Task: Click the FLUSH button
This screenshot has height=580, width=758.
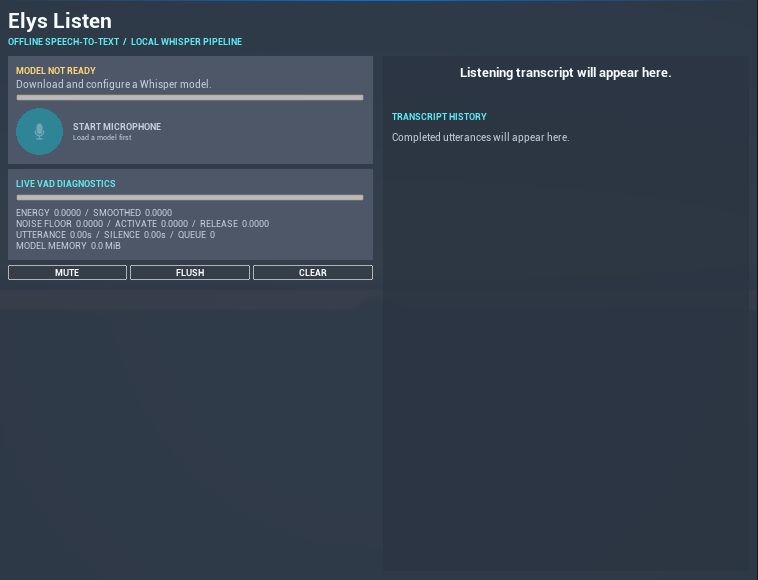Action: pyautogui.click(x=190, y=273)
